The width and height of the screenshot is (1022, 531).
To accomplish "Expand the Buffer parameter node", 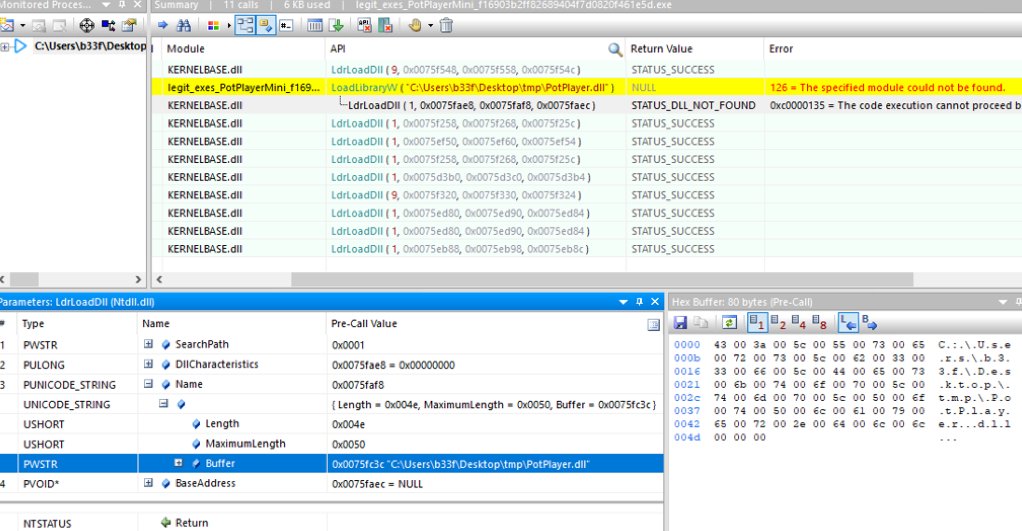I will [178, 463].
